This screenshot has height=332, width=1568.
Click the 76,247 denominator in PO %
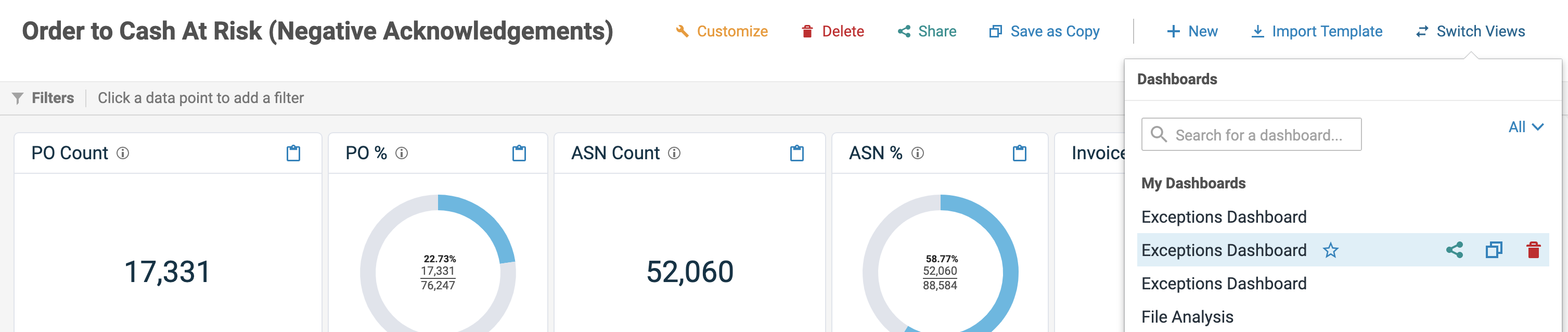pyautogui.click(x=438, y=285)
